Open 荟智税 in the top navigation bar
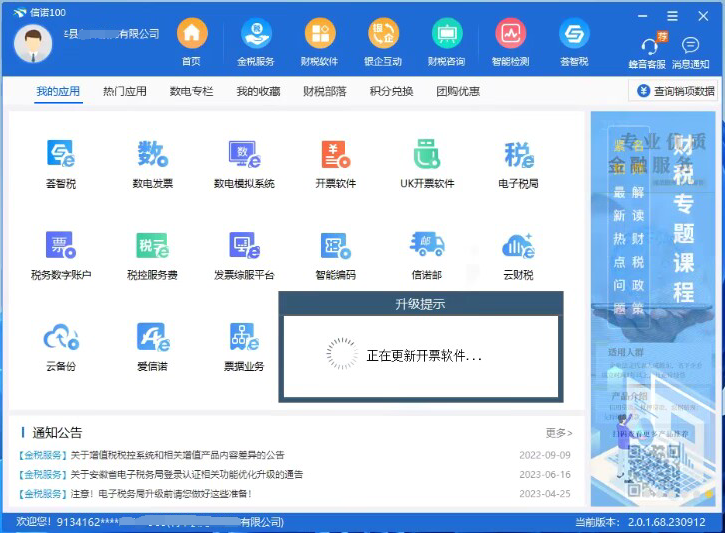The width and height of the screenshot is (725, 533). tap(574, 42)
